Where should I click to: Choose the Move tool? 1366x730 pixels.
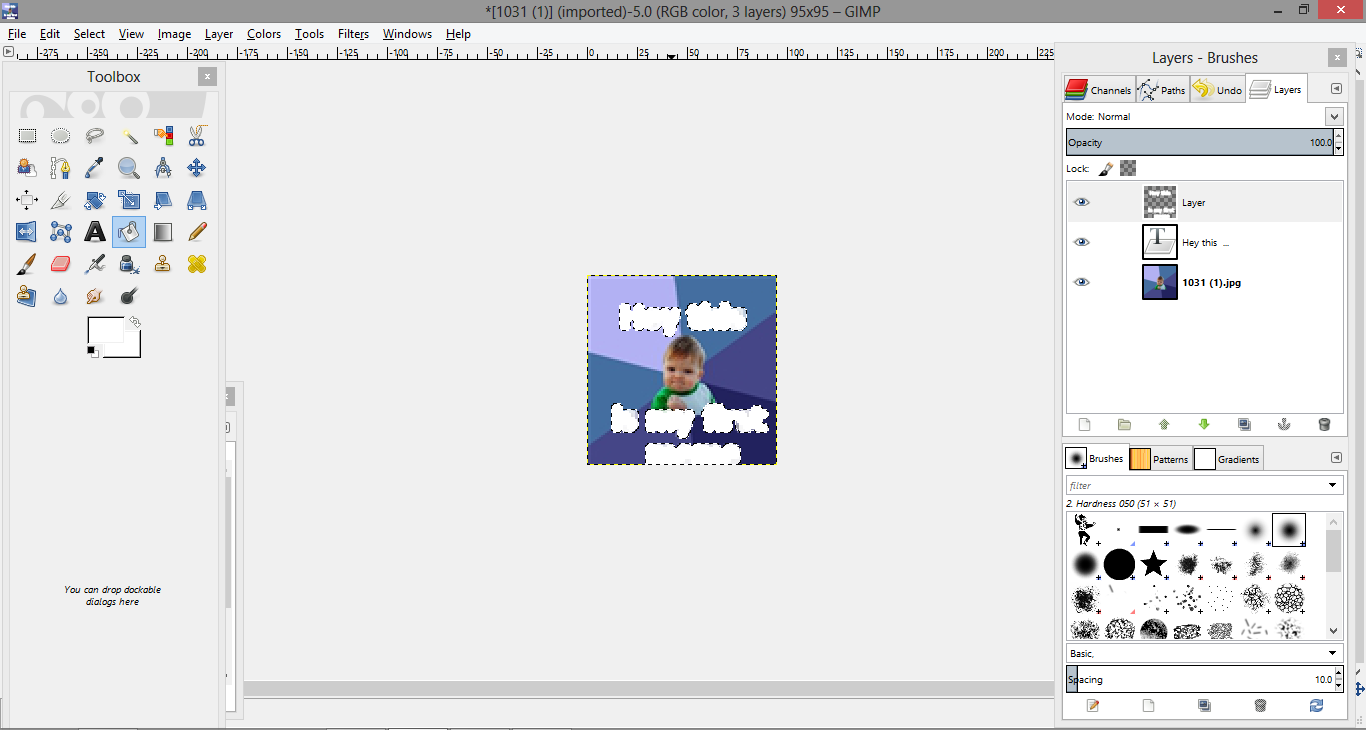tap(197, 168)
